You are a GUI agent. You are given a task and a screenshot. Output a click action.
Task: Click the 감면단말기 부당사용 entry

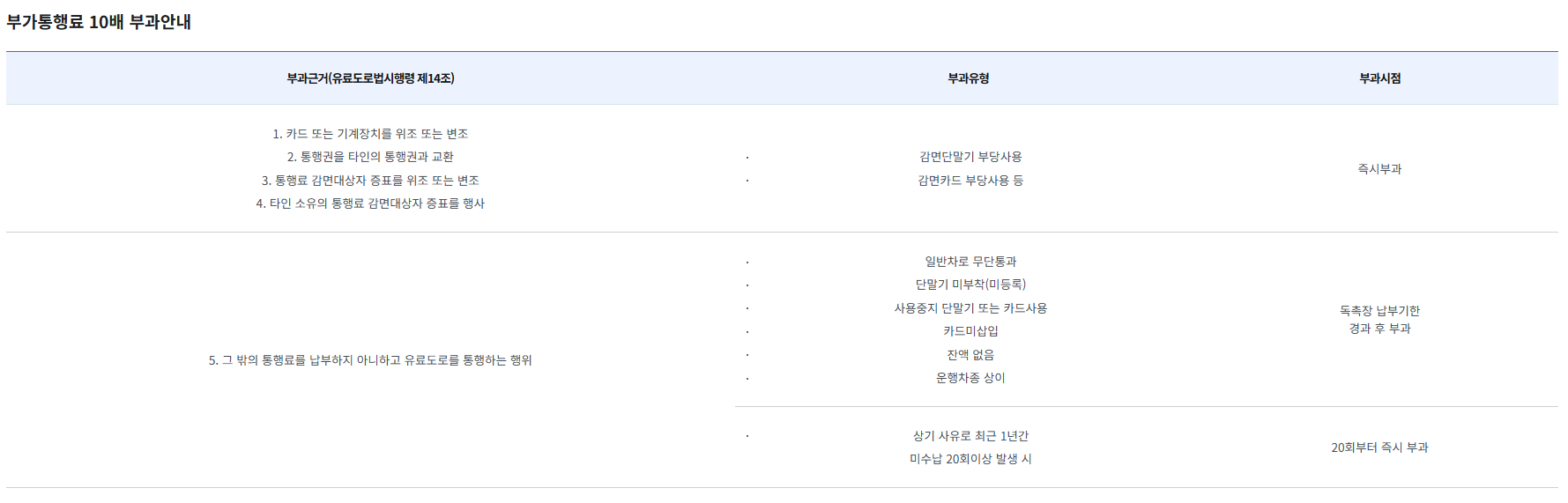tap(970, 157)
